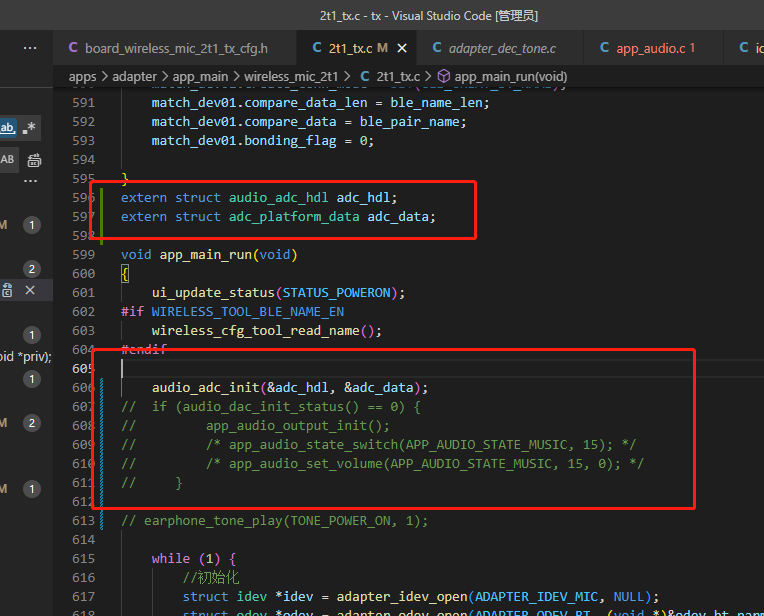The height and width of the screenshot is (616, 764).
Task: Click 'audio_adc_hdl' in the extern declaration
Action: [278, 198]
